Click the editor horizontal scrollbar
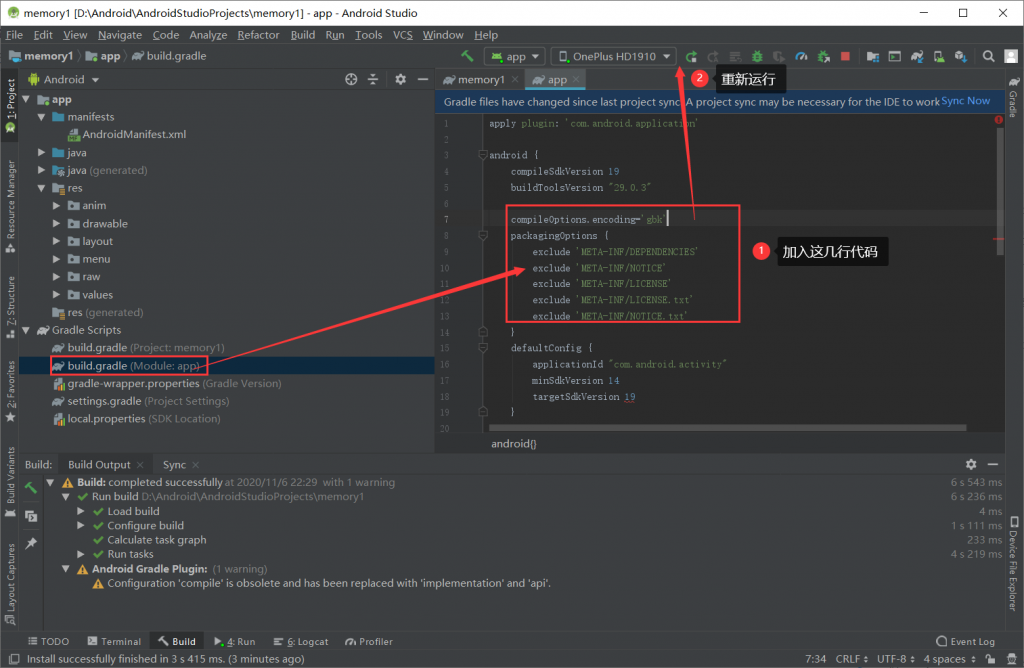 (x=728, y=428)
